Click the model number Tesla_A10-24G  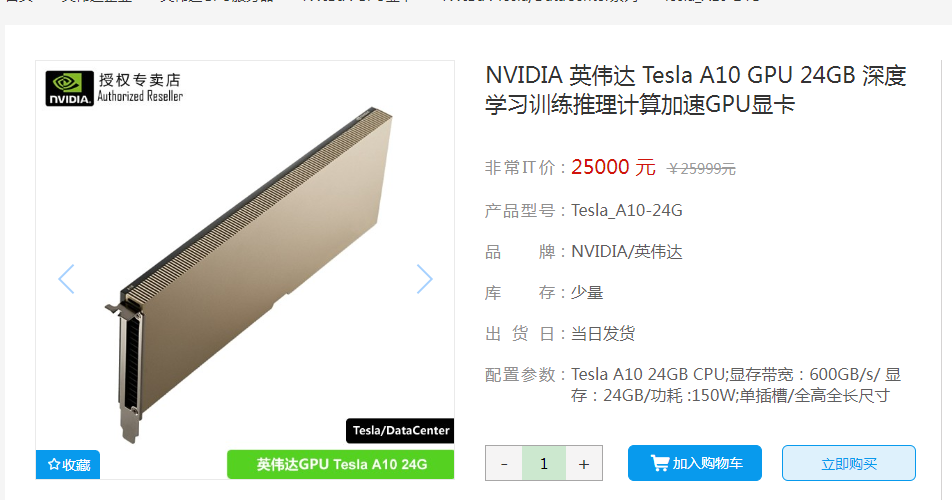click(627, 211)
